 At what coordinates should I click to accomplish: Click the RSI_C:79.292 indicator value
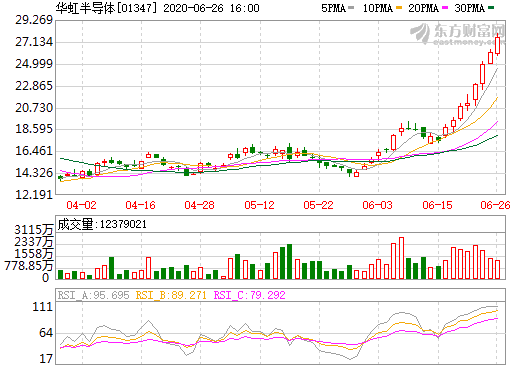pyautogui.click(x=249, y=295)
